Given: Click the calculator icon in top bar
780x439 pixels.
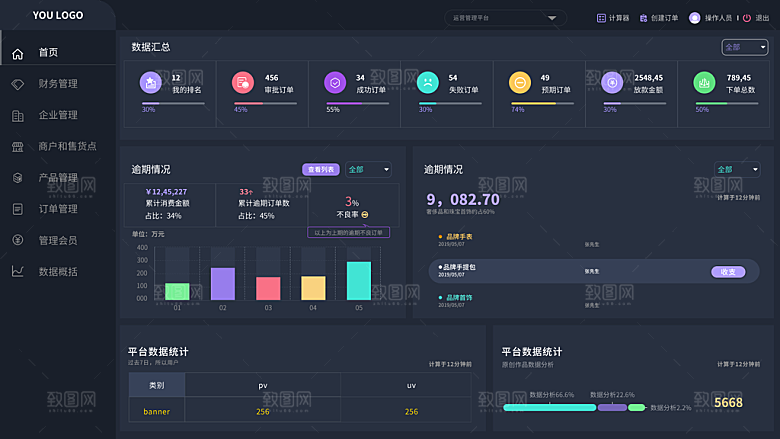Looking at the screenshot, I should (601, 18).
